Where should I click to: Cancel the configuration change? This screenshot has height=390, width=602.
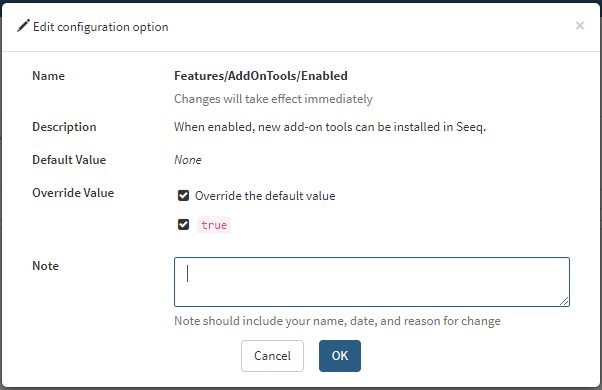[272, 356]
